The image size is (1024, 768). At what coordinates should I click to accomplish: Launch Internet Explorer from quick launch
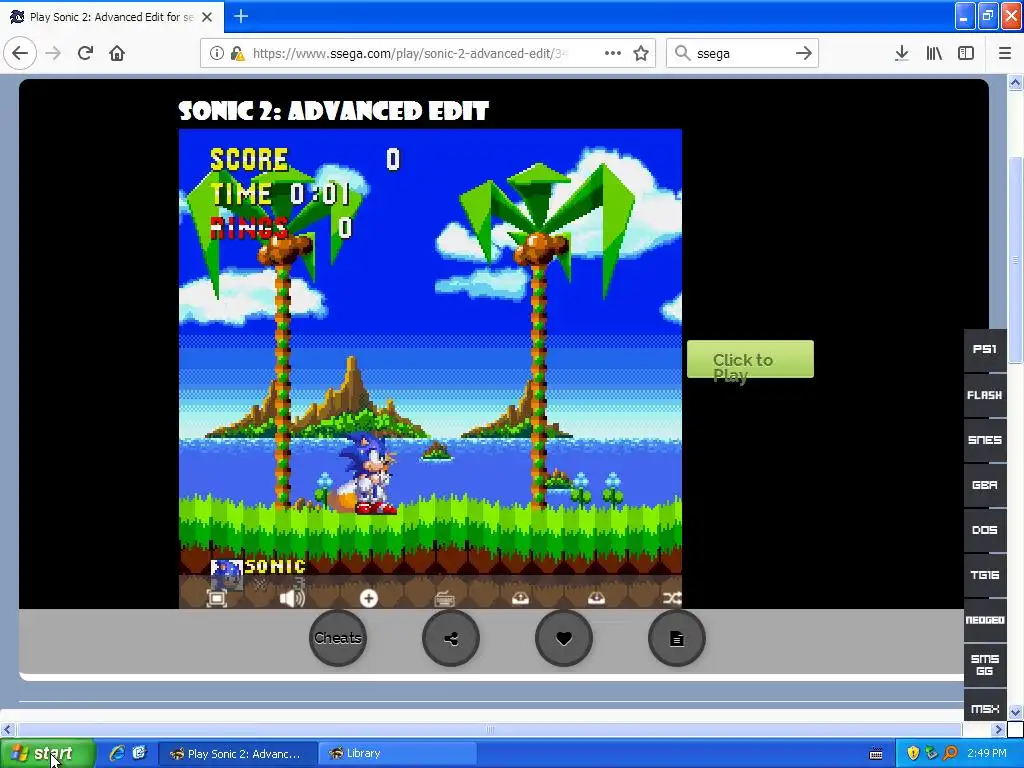[117, 753]
